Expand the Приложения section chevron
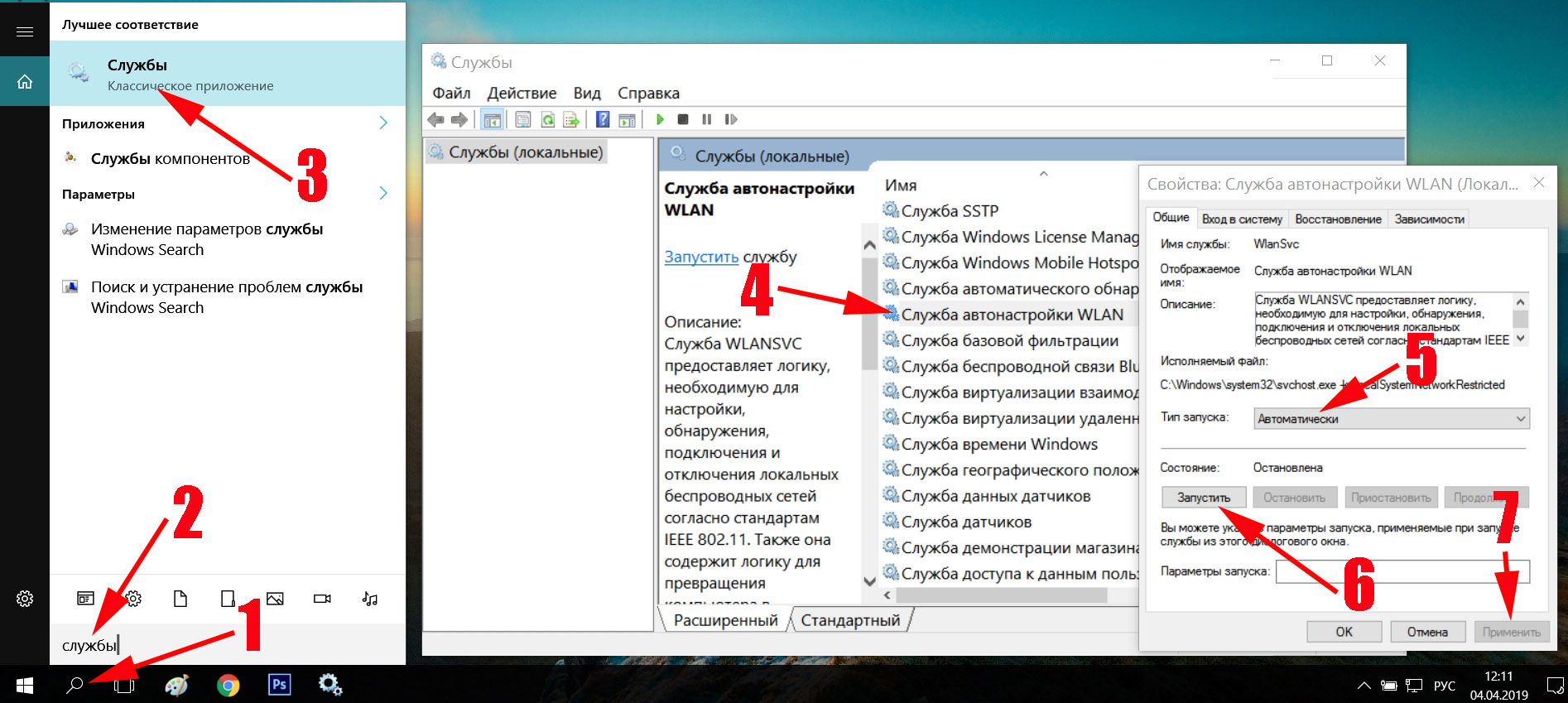The height and width of the screenshot is (703, 1568). pyautogui.click(x=383, y=123)
